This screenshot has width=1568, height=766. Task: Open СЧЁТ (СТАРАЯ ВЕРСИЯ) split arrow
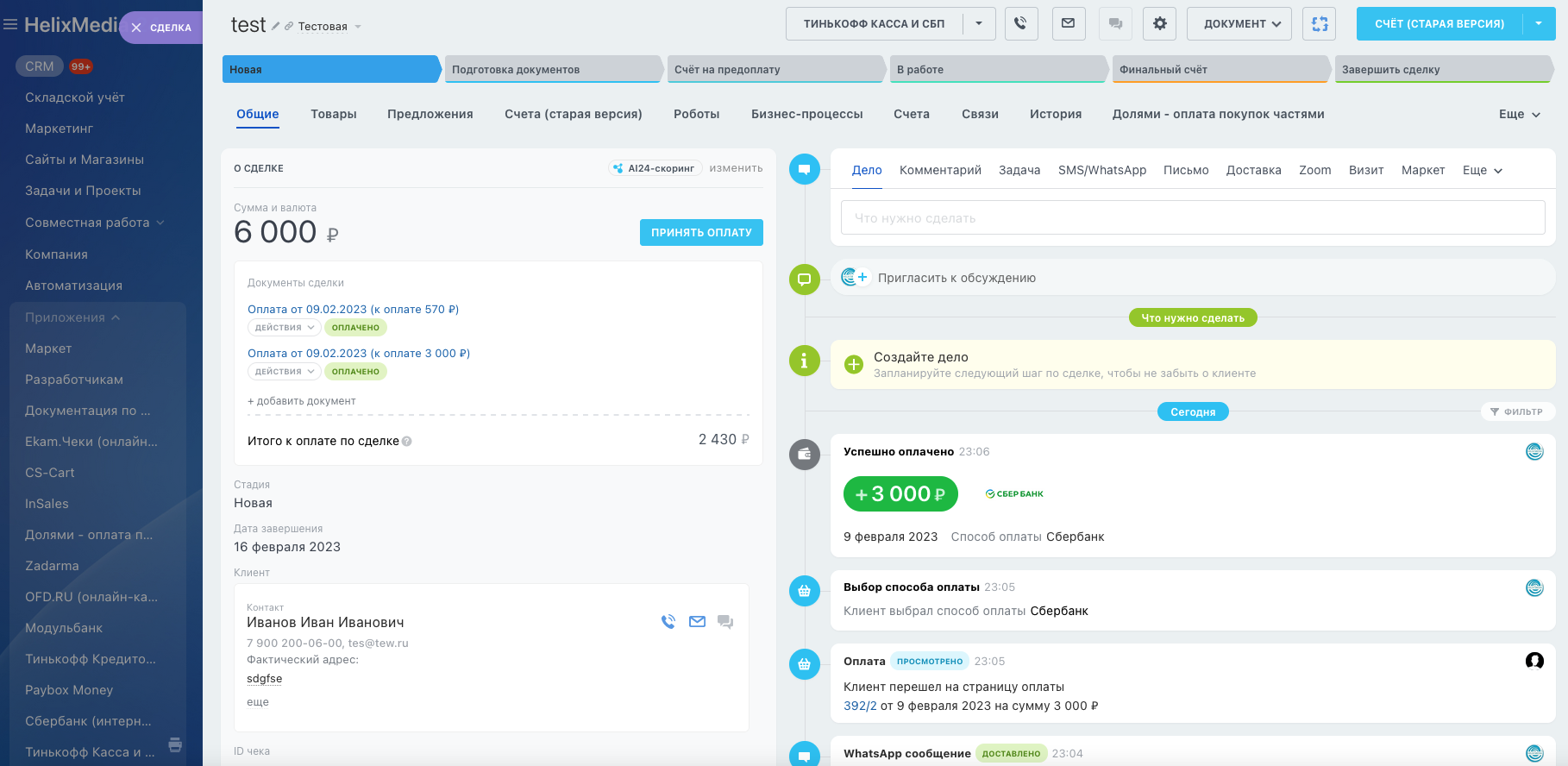(1539, 23)
